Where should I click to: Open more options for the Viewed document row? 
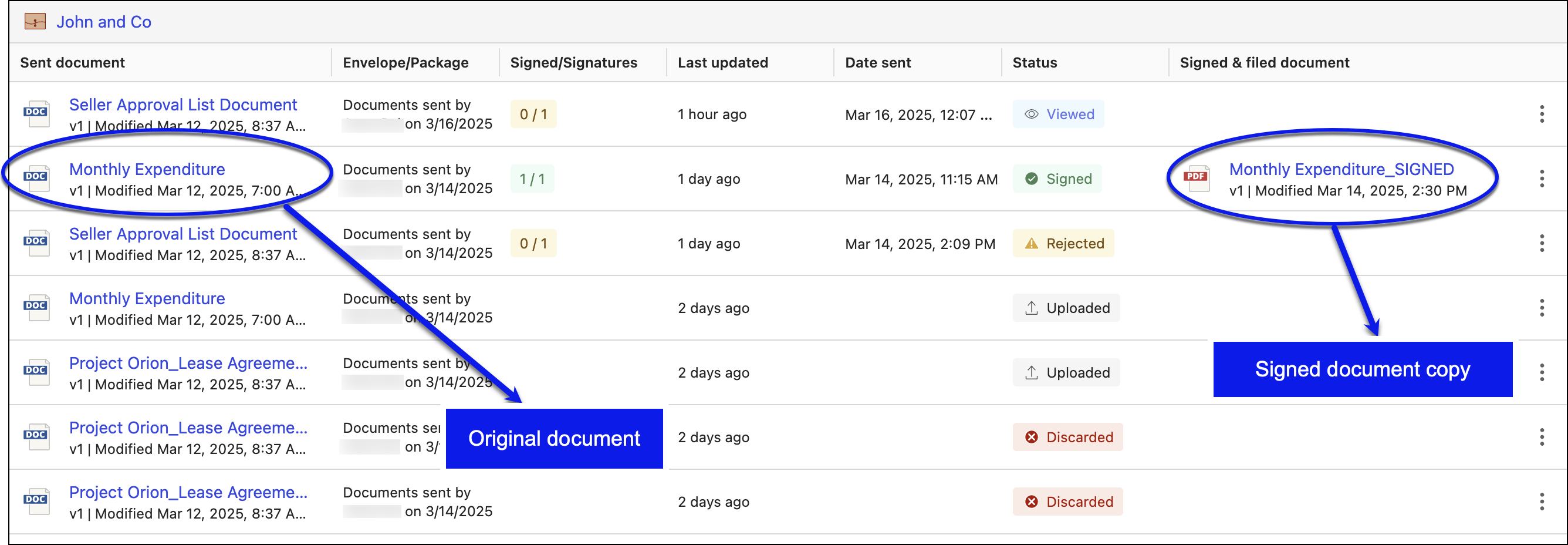[x=1541, y=114]
